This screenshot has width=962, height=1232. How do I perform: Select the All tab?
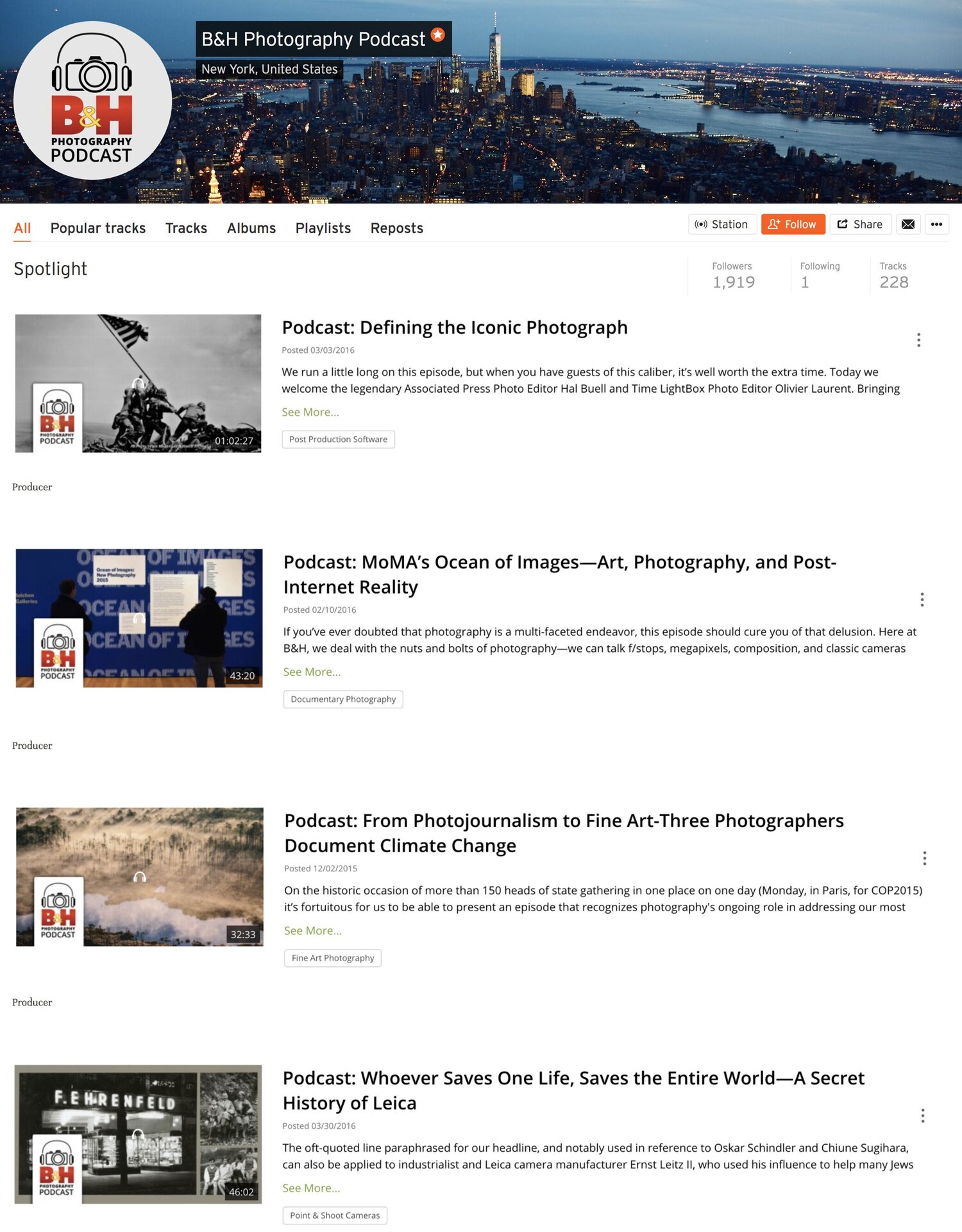pyautogui.click(x=22, y=228)
